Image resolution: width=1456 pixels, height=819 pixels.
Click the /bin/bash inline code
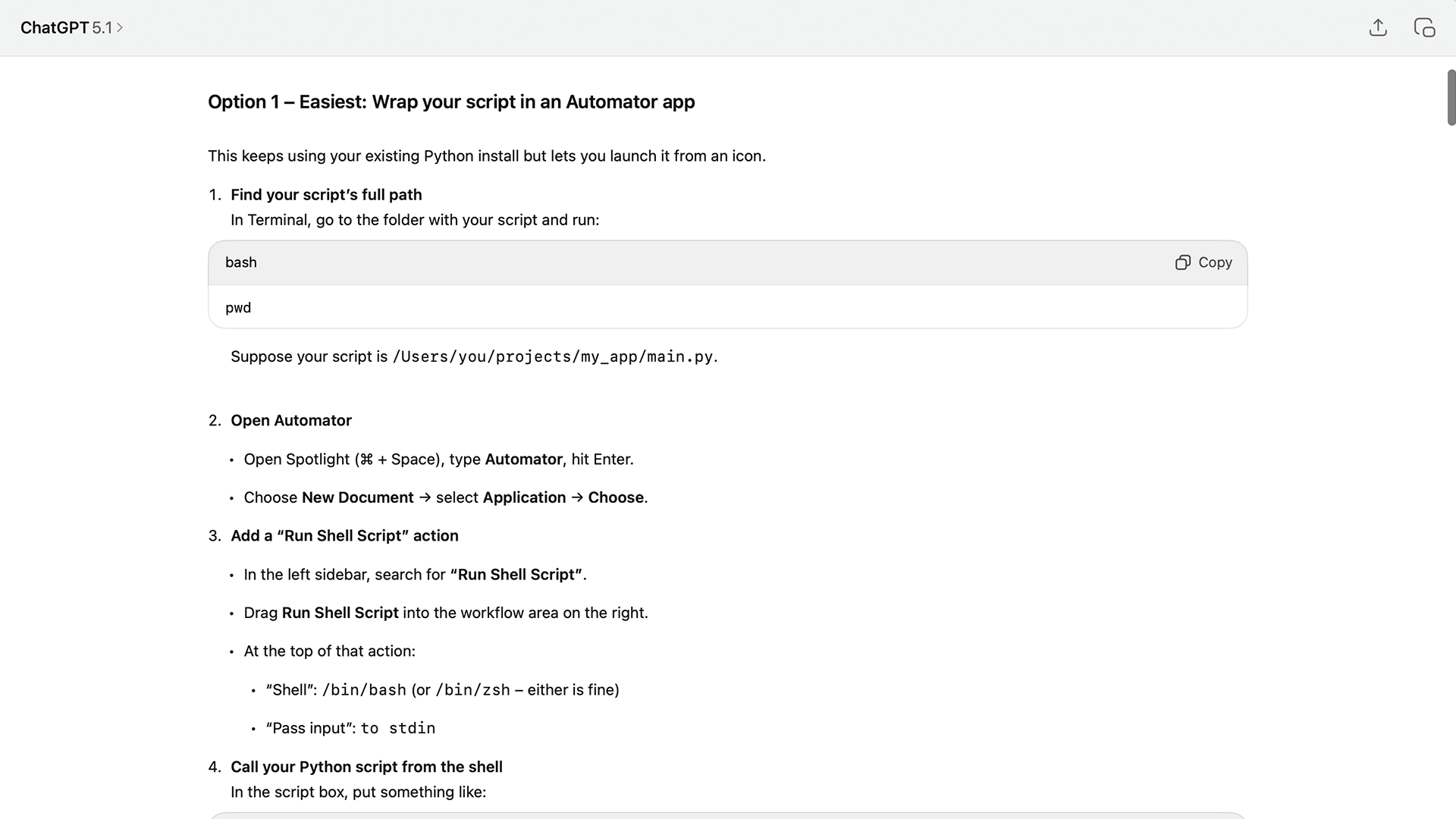pyautogui.click(x=364, y=690)
